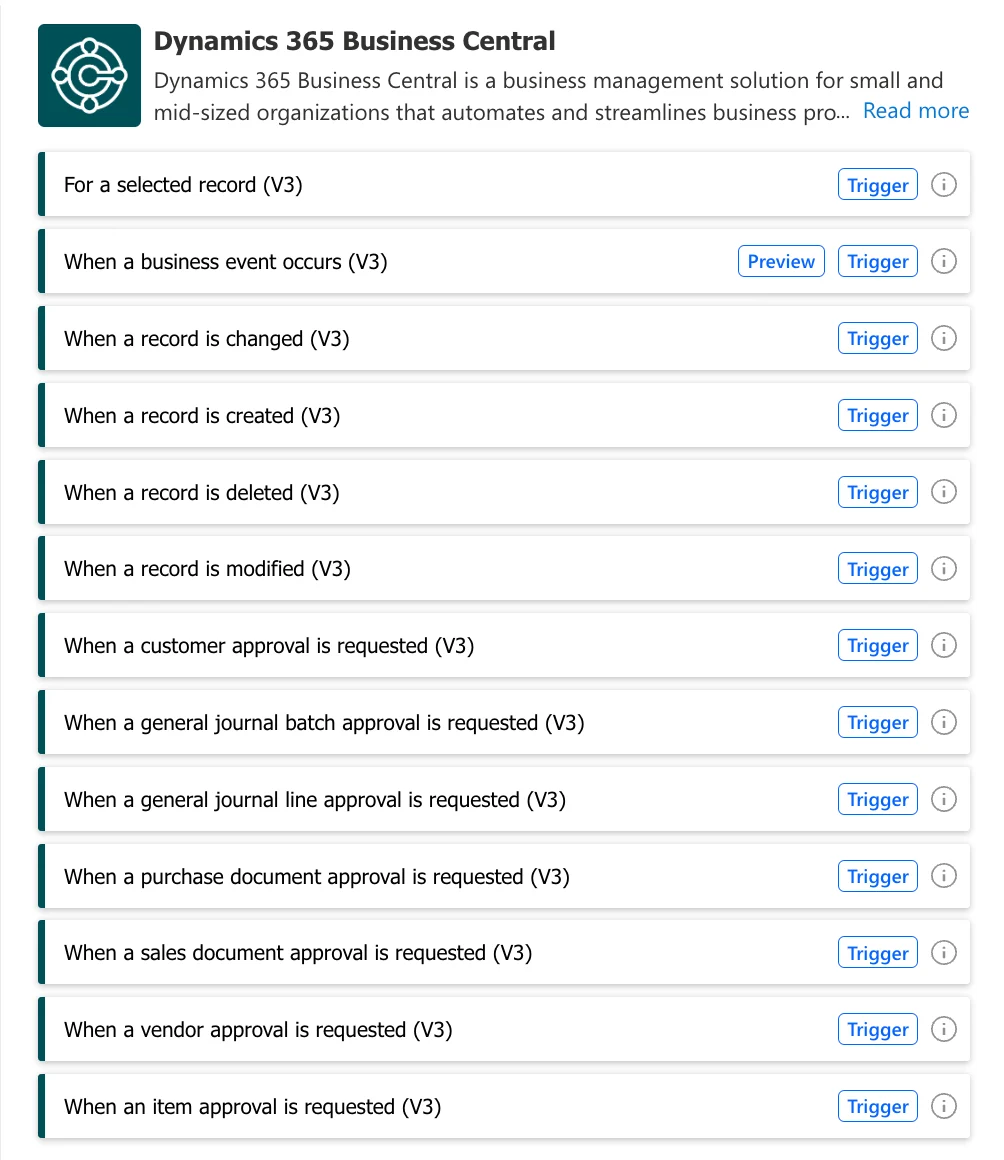This screenshot has width=1004, height=1160.
Task: Click Trigger for purchase document approval
Action: [x=877, y=876]
